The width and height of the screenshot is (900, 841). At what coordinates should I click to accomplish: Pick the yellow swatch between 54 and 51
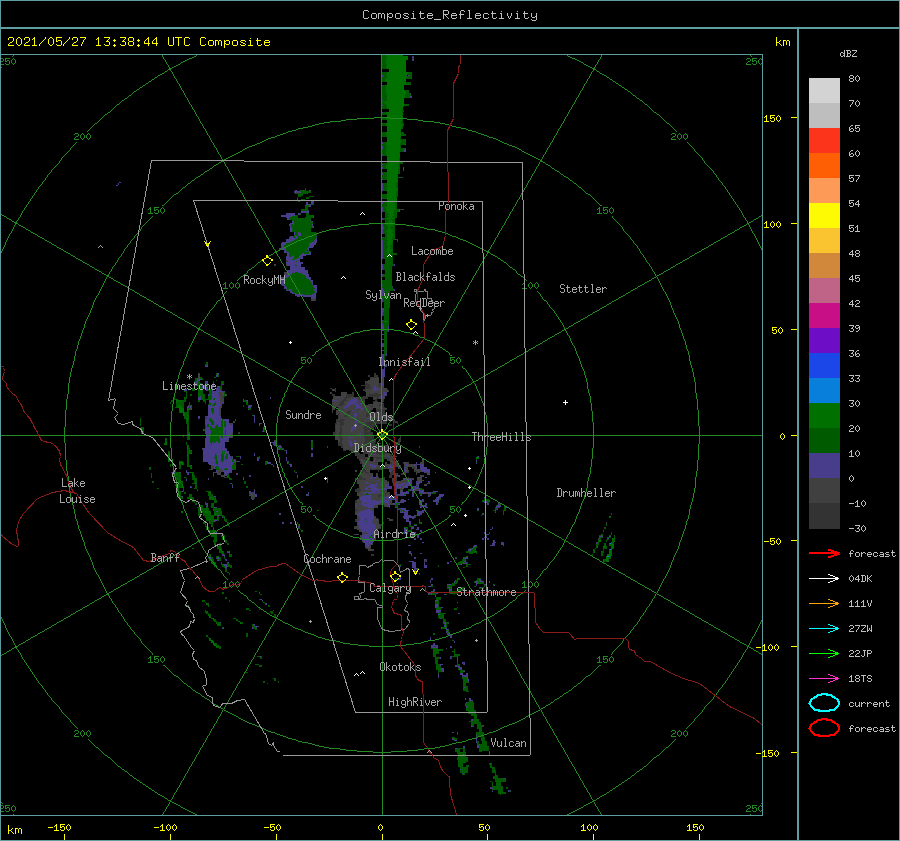[824, 216]
